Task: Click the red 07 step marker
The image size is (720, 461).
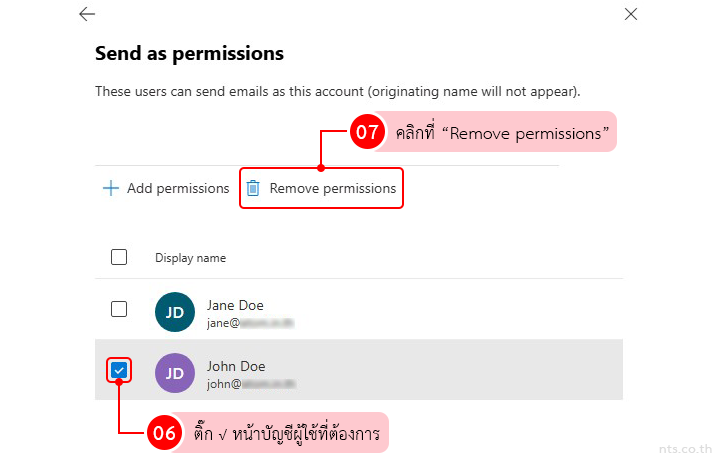Action: click(367, 133)
